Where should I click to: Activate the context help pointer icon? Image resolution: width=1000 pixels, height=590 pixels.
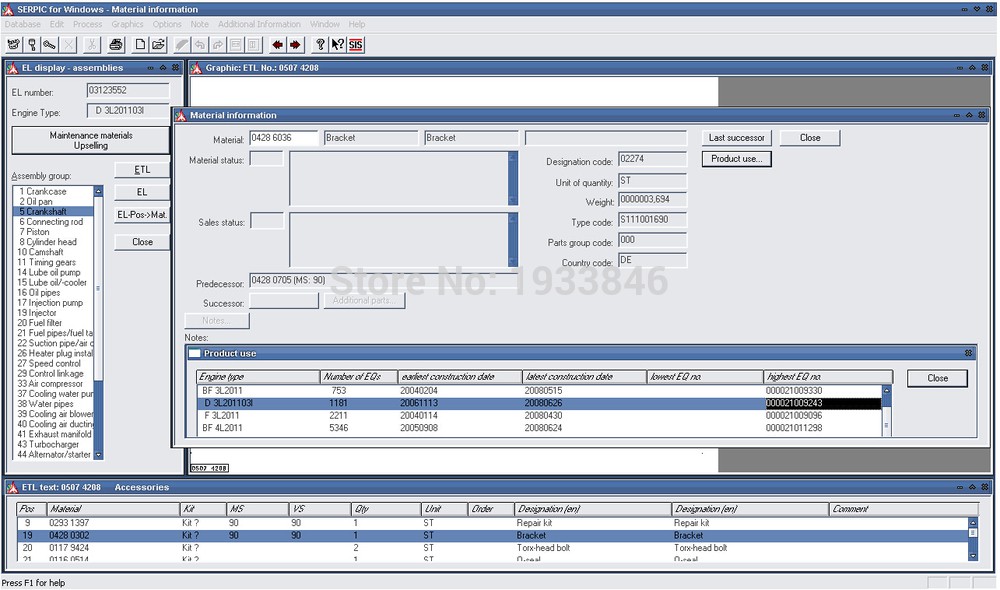tap(337, 45)
